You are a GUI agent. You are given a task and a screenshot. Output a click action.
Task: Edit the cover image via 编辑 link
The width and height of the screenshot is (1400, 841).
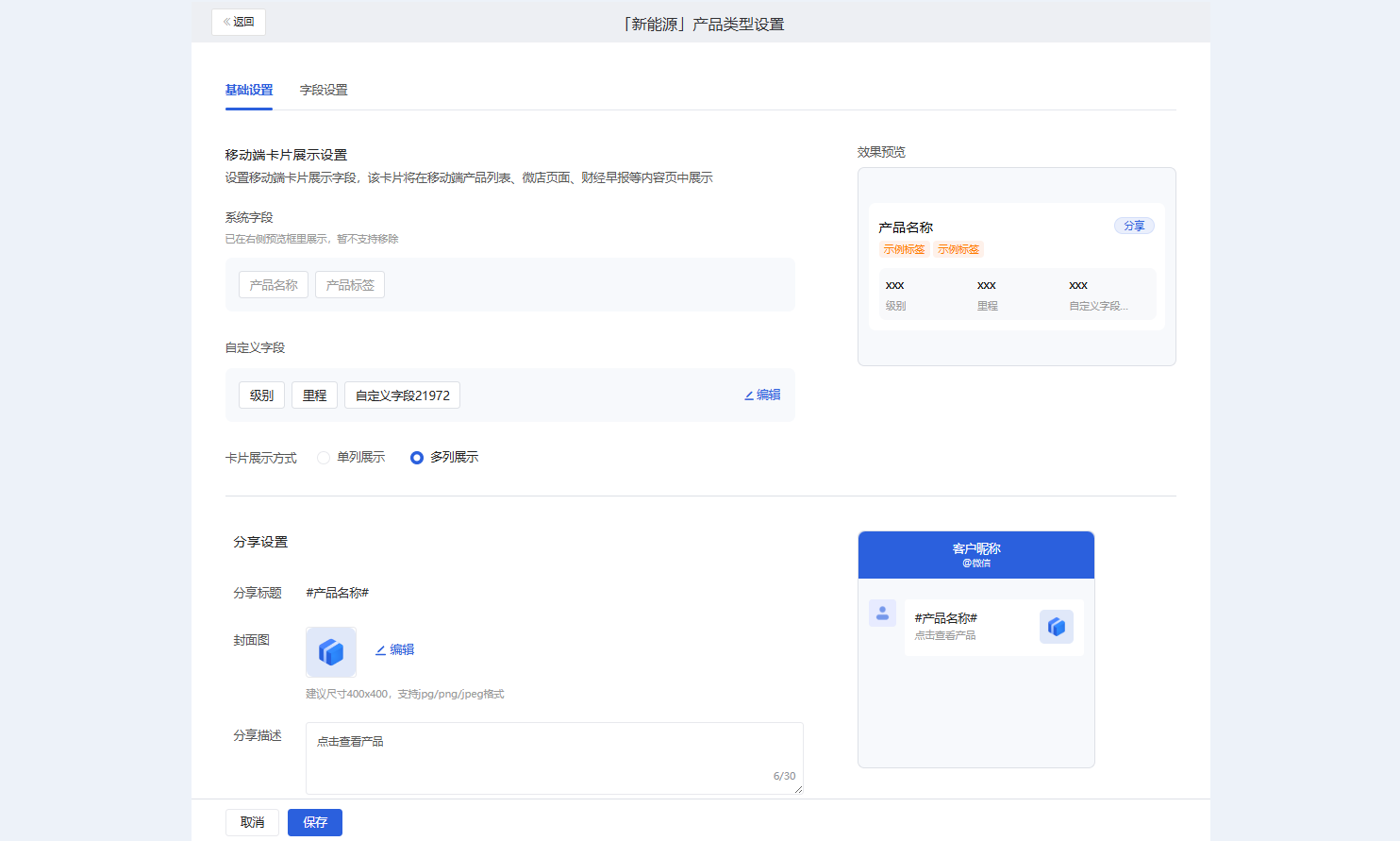tap(395, 649)
